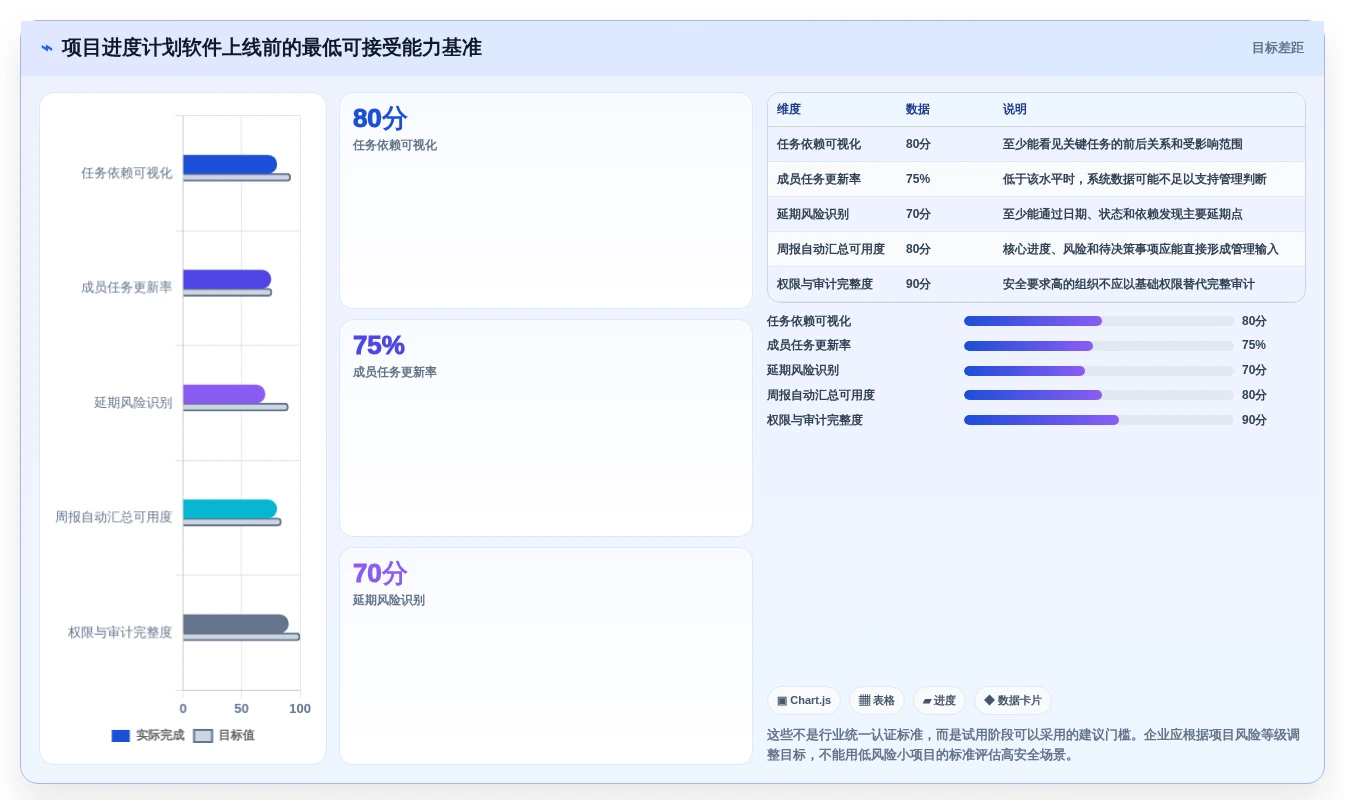Click the 数据卡片 tag
1345x800 pixels.
[1013, 701]
